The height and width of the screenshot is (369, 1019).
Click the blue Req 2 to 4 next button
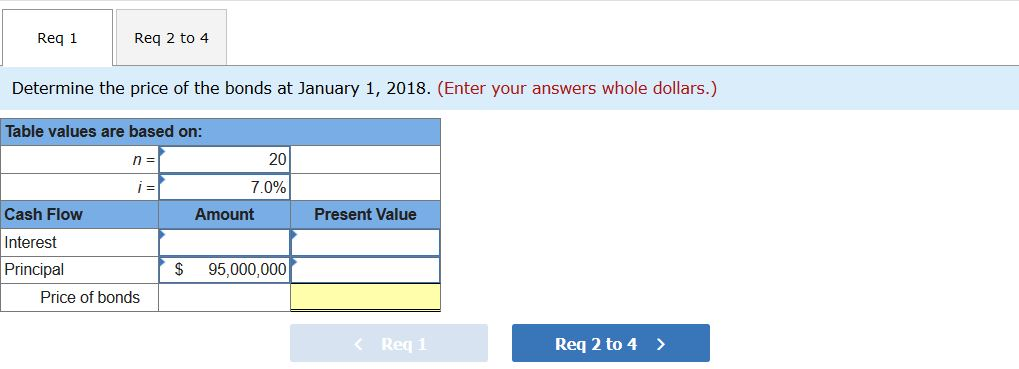(610, 343)
